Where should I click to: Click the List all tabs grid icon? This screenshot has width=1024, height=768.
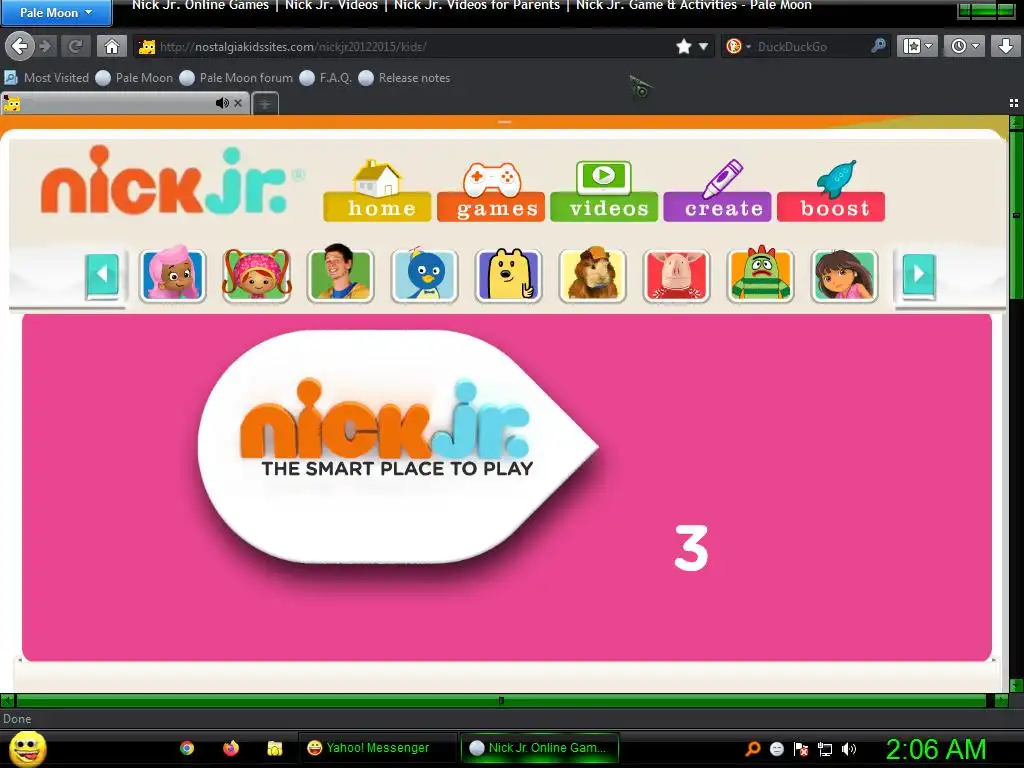1014,103
